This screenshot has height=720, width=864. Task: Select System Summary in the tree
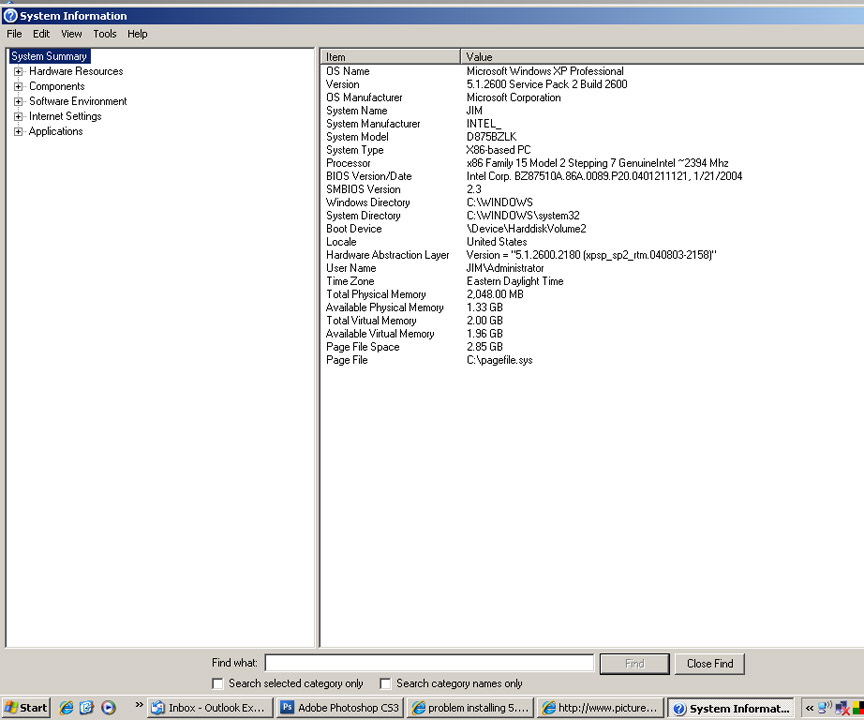[49, 56]
